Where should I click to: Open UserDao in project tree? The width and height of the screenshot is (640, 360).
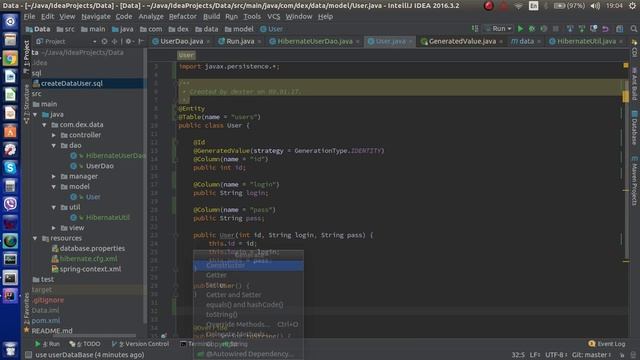point(92,166)
